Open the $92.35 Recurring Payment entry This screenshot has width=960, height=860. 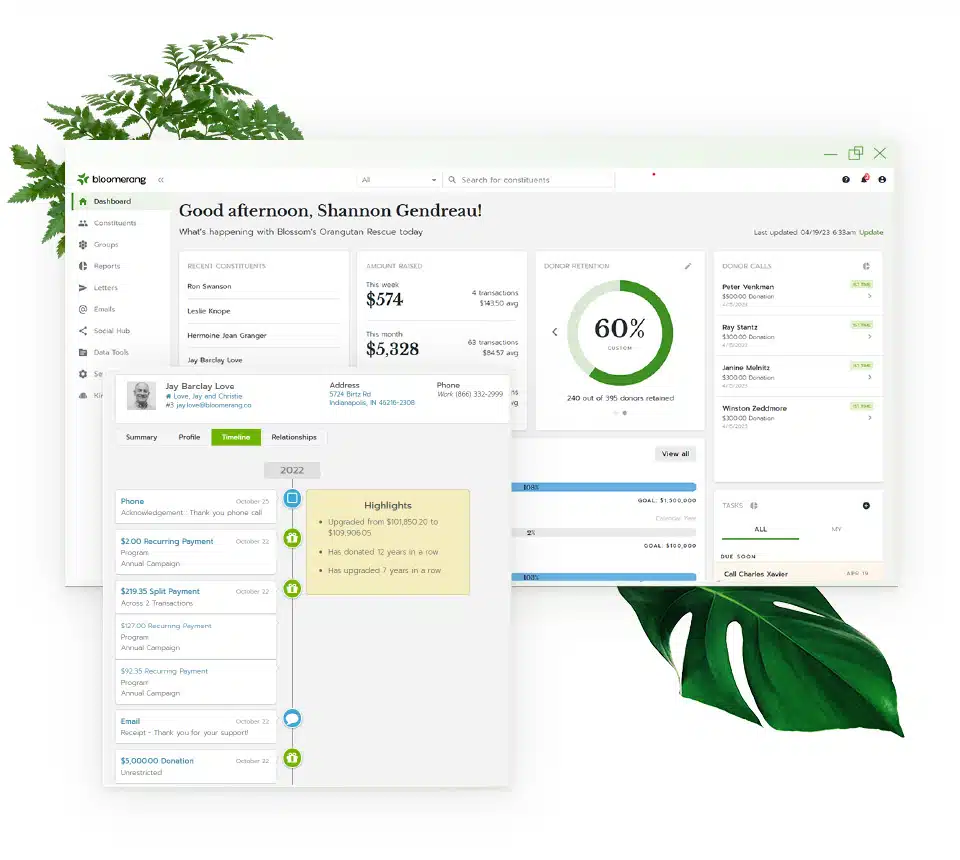(195, 682)
